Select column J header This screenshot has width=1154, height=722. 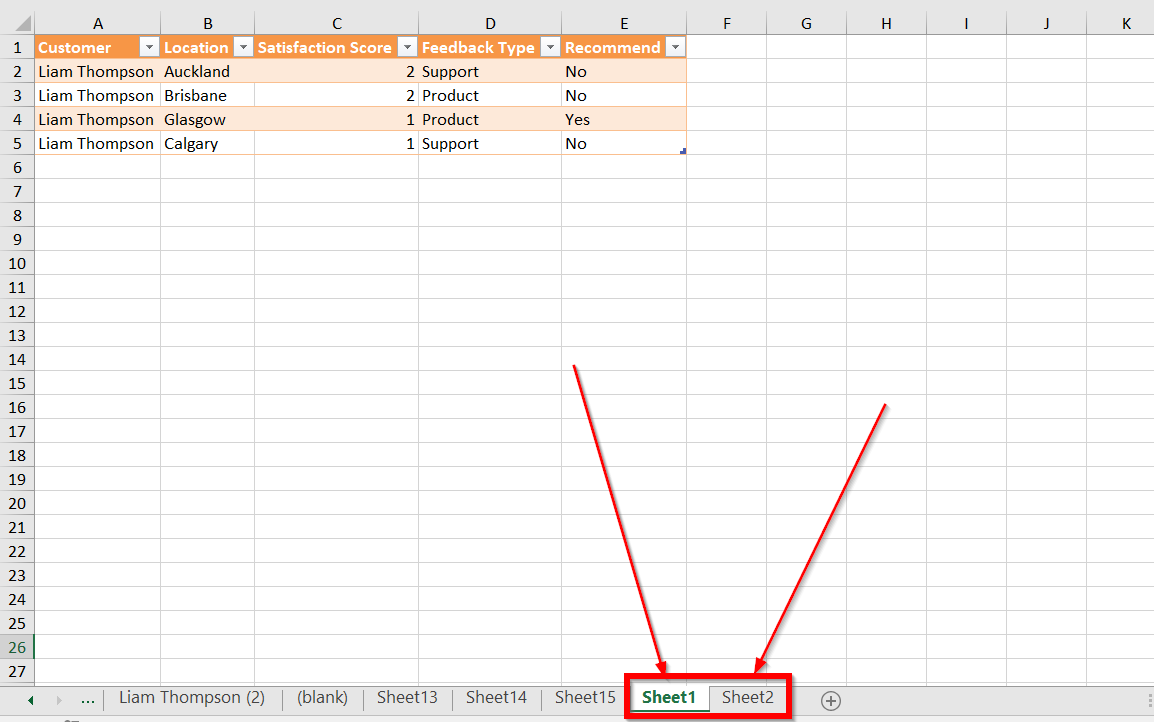pos(1047,24)
